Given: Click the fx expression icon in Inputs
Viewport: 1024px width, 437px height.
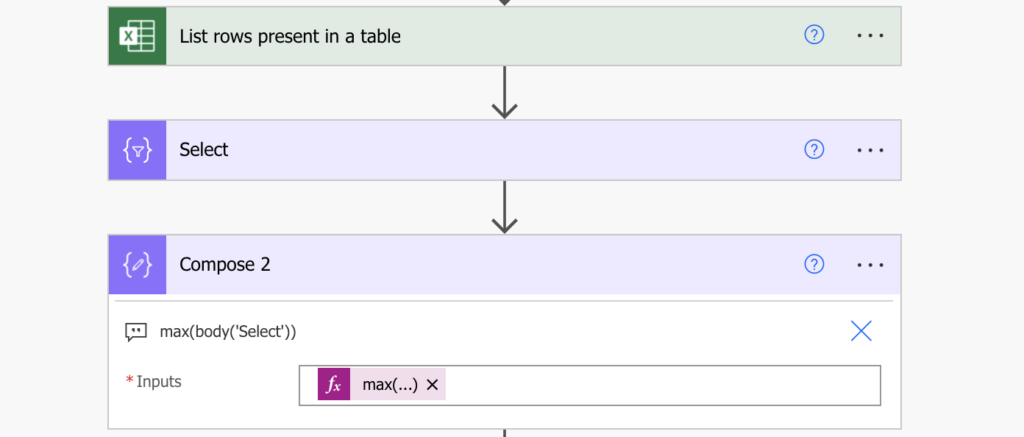Looking at the screenshot, I should 334,384.
